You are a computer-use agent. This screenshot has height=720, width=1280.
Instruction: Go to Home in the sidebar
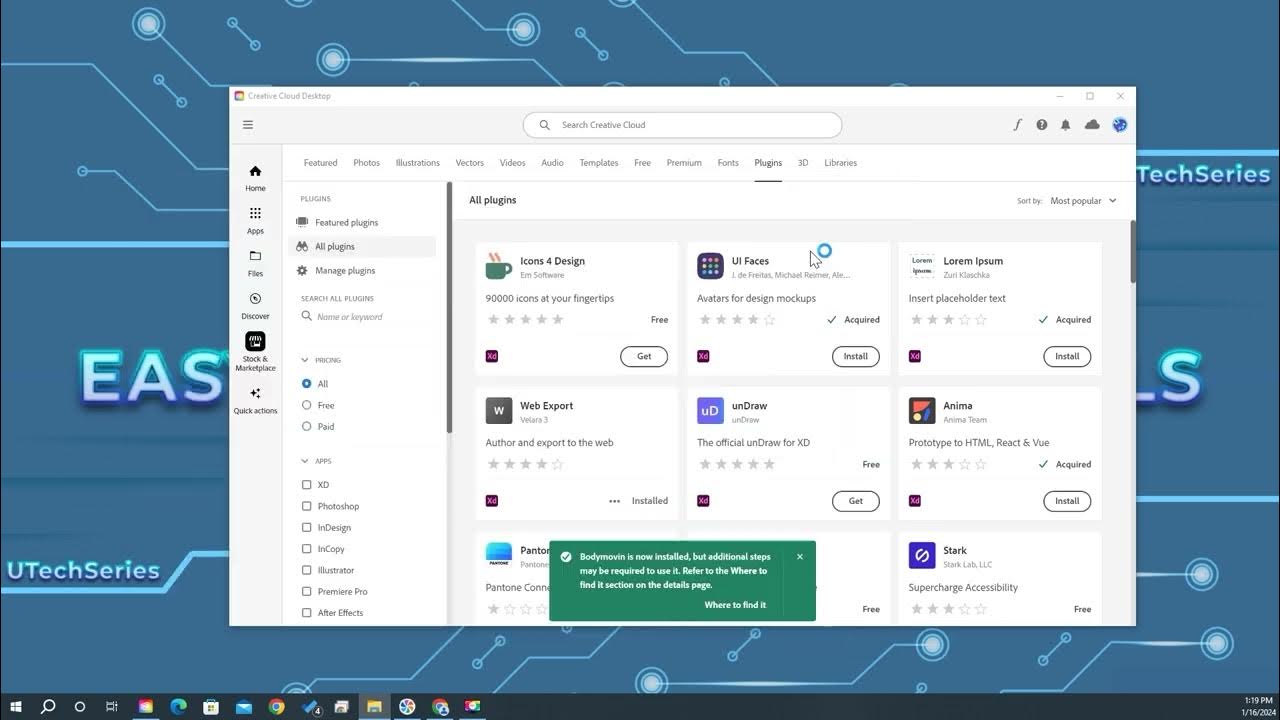pyautogui.click(x=255, y=178)
